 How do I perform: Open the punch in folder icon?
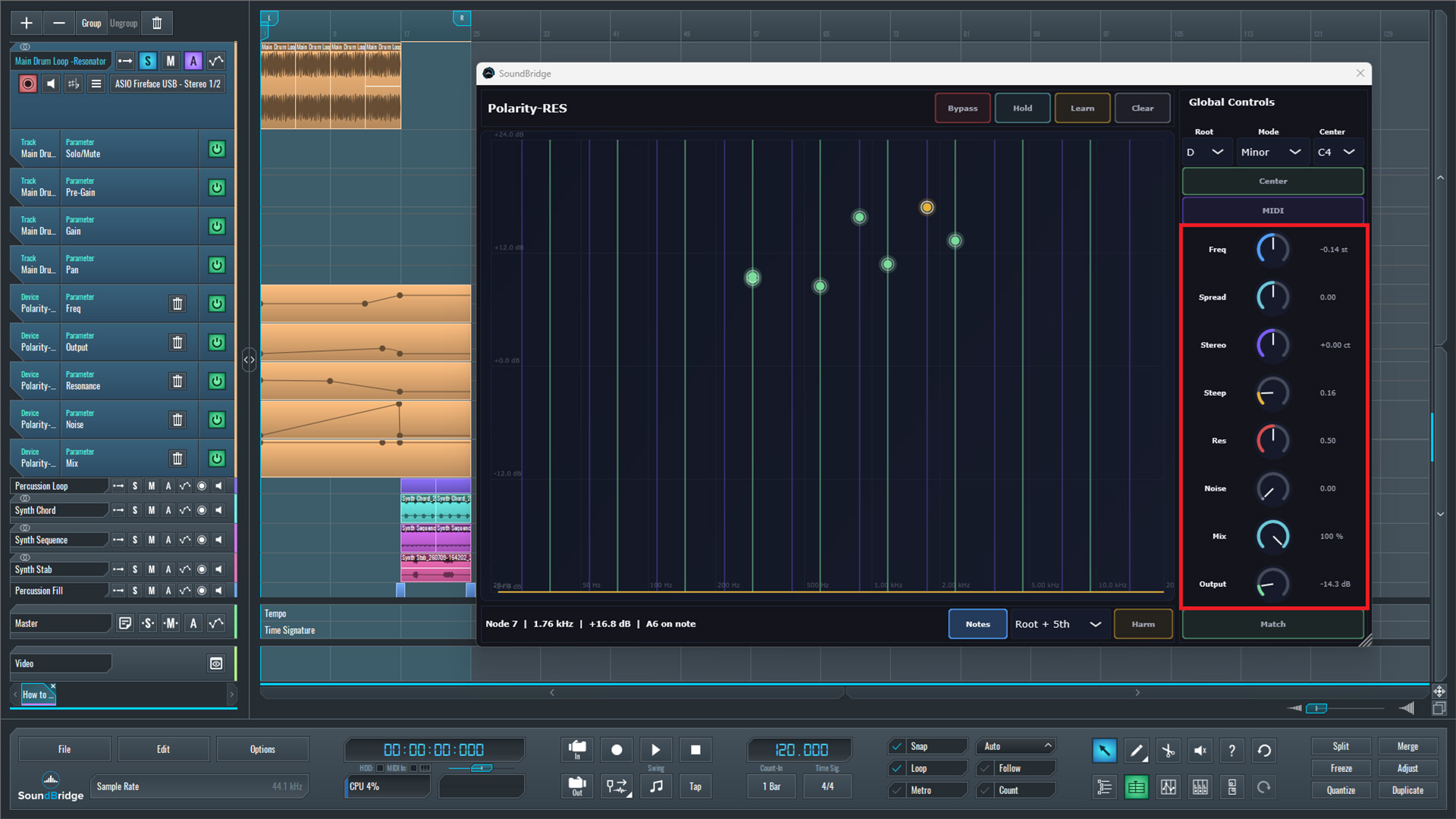[x=577, y=750]
